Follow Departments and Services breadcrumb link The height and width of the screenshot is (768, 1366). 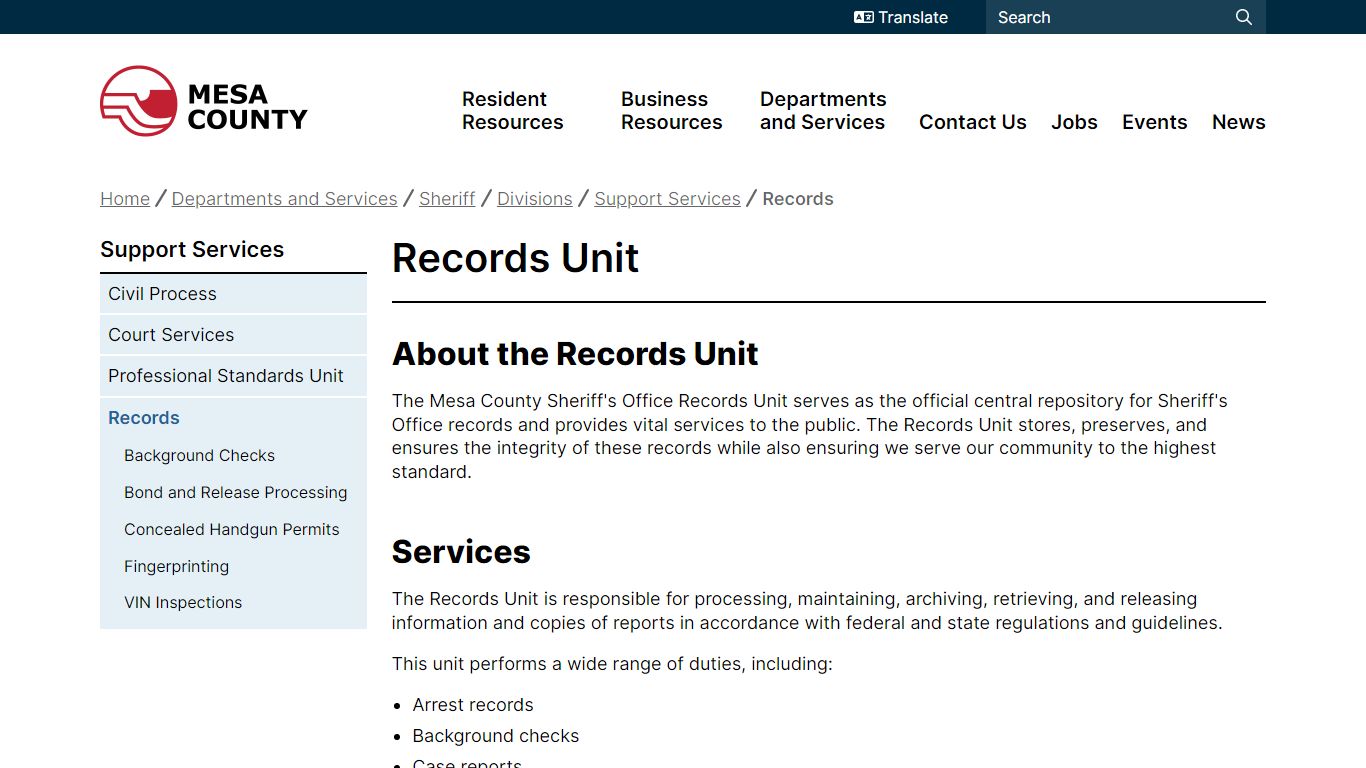point(285,199)
